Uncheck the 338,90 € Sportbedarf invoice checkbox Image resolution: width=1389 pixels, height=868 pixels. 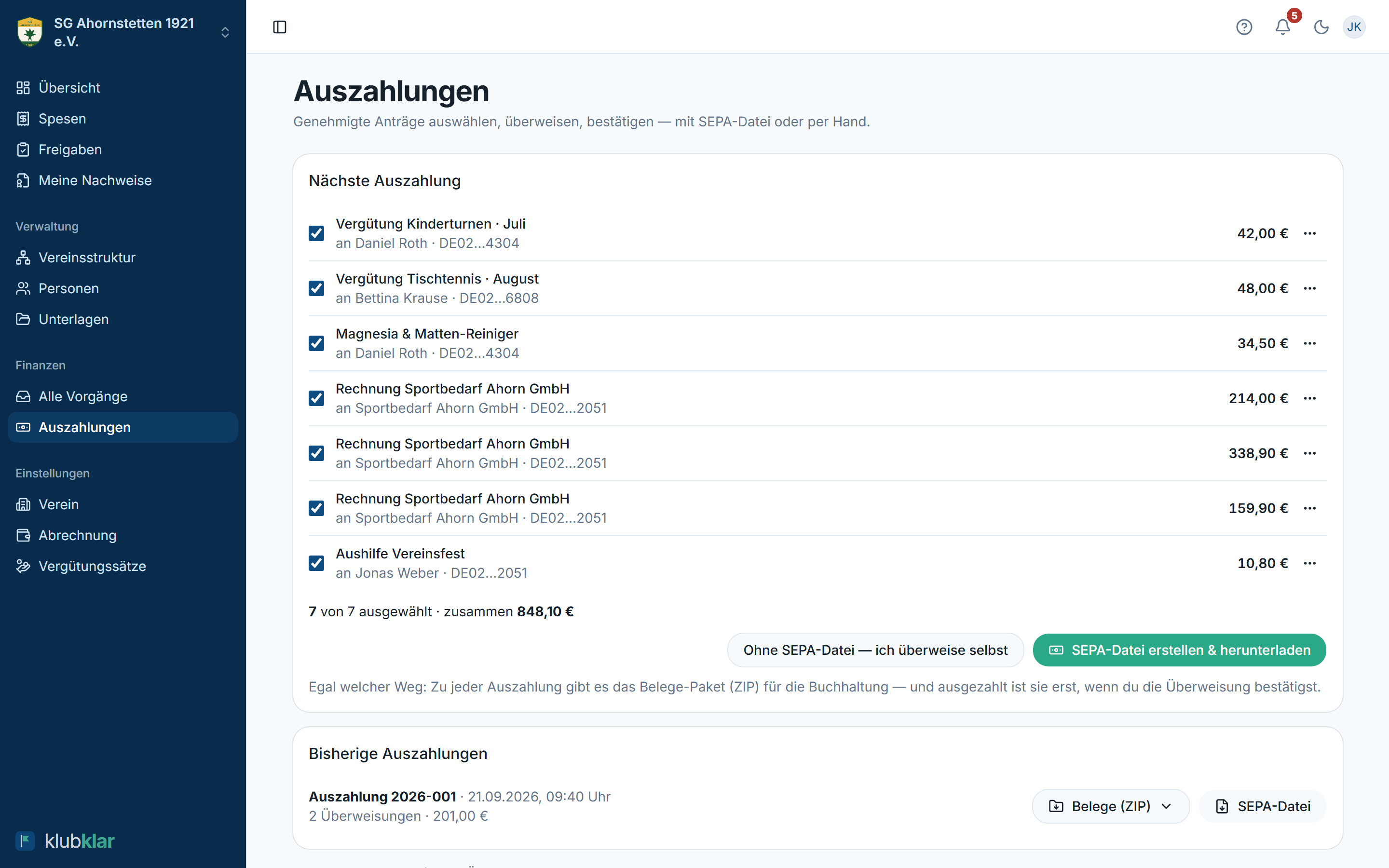coord(316,453)
